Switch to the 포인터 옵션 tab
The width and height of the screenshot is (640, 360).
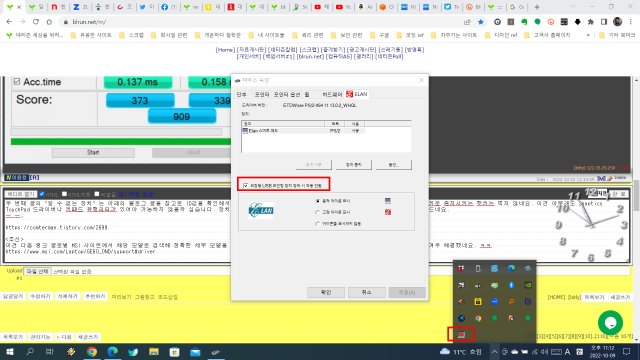coord(287,94)
